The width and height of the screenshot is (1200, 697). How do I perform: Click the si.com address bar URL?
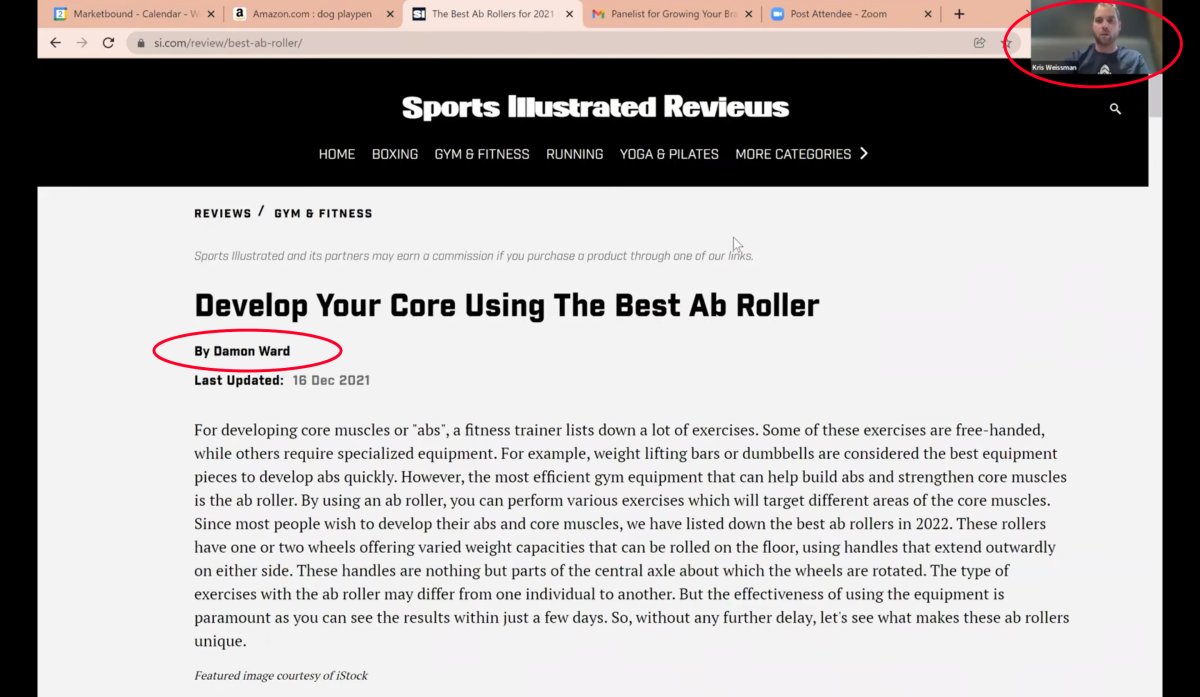(x=228, y=43)
